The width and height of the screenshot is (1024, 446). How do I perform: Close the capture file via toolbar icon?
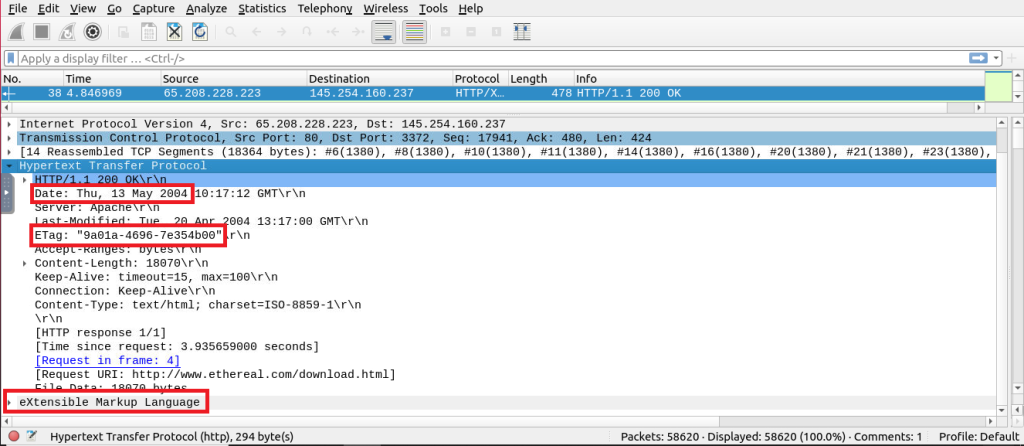pos(174,31)
